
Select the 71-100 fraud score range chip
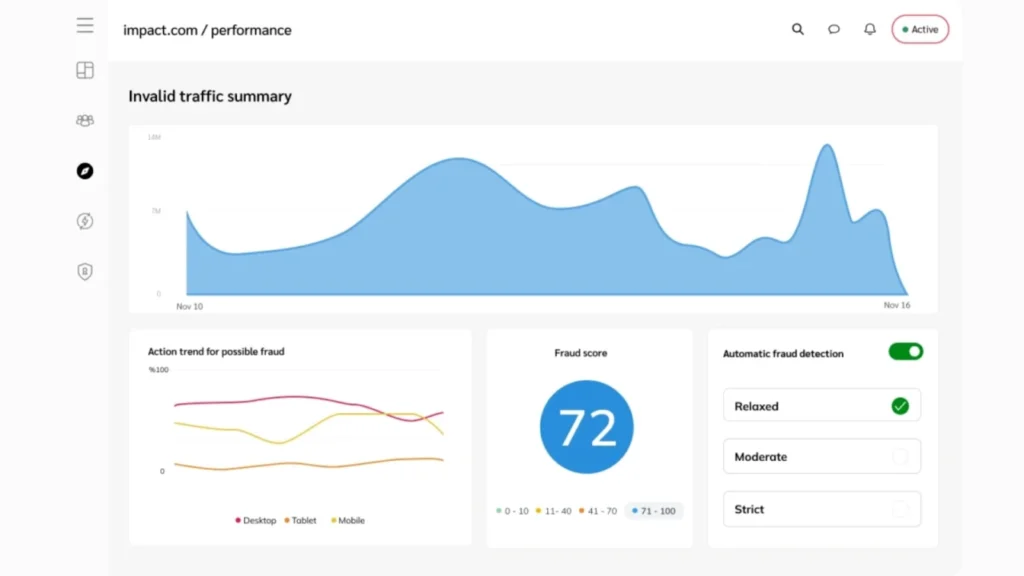click(655, 511)
